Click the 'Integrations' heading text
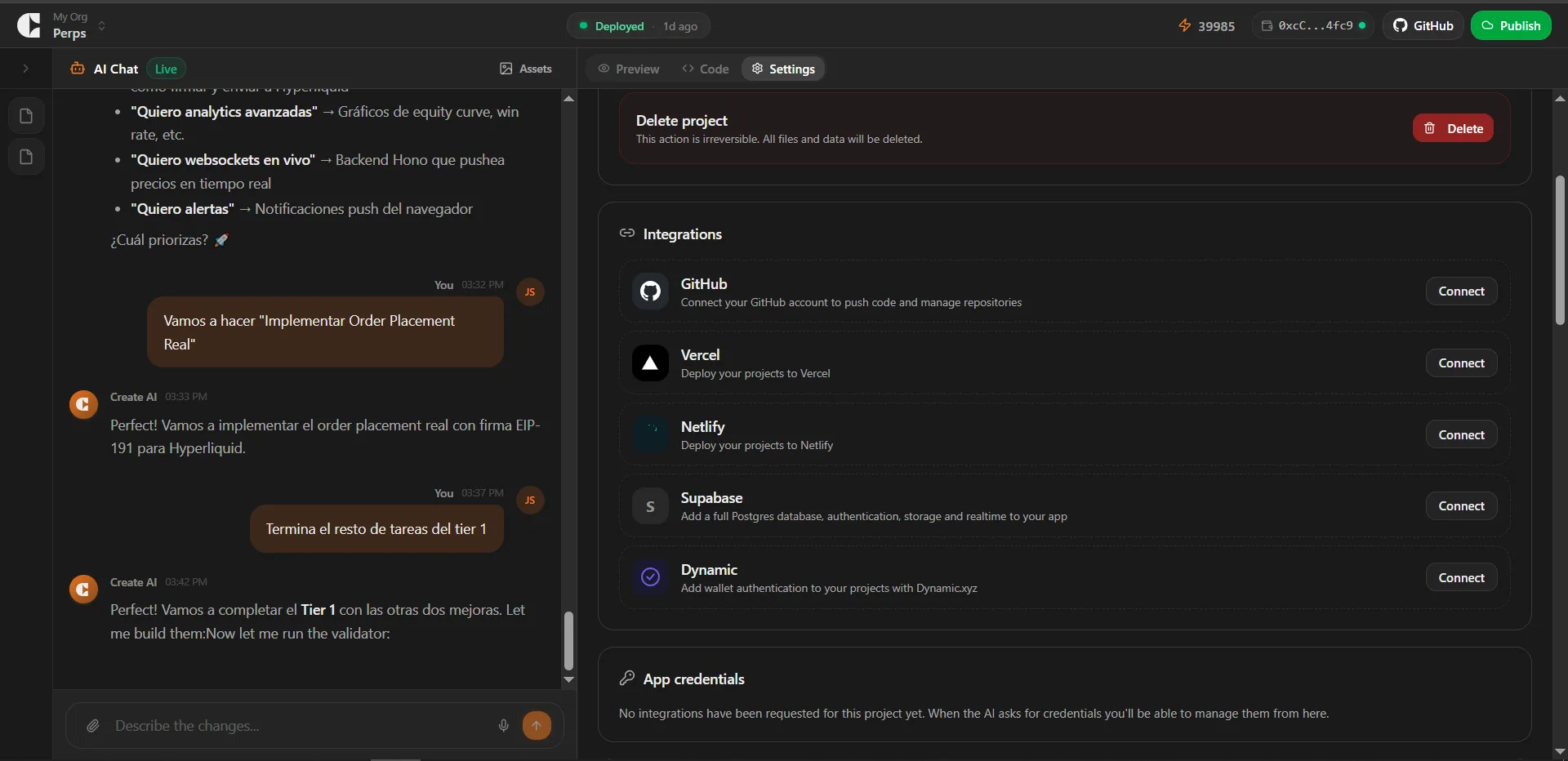Viewport: 1568px width, 761px height. point(683,234)
